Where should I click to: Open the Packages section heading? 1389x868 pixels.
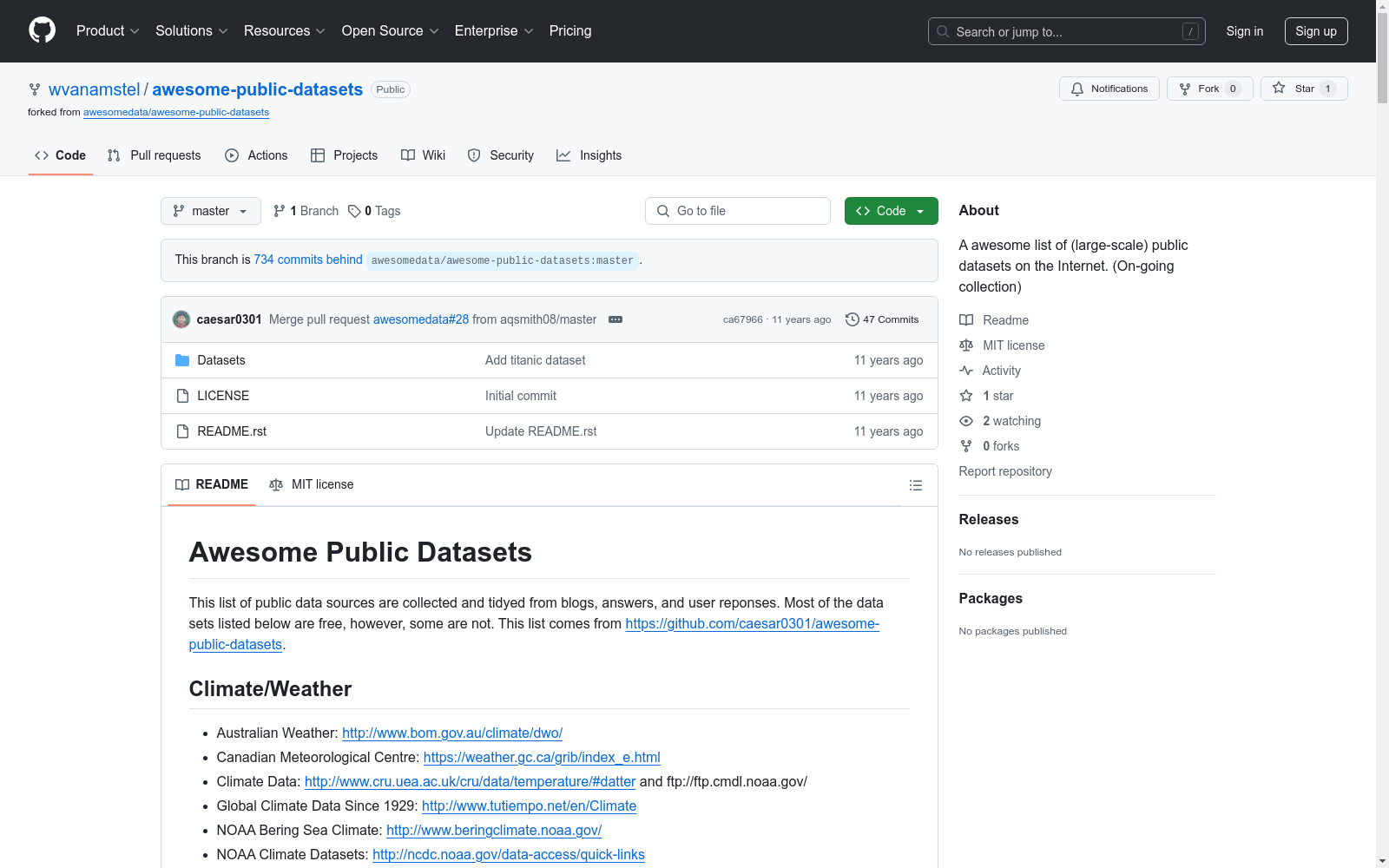pyautogui.click(x=991, y=598)
